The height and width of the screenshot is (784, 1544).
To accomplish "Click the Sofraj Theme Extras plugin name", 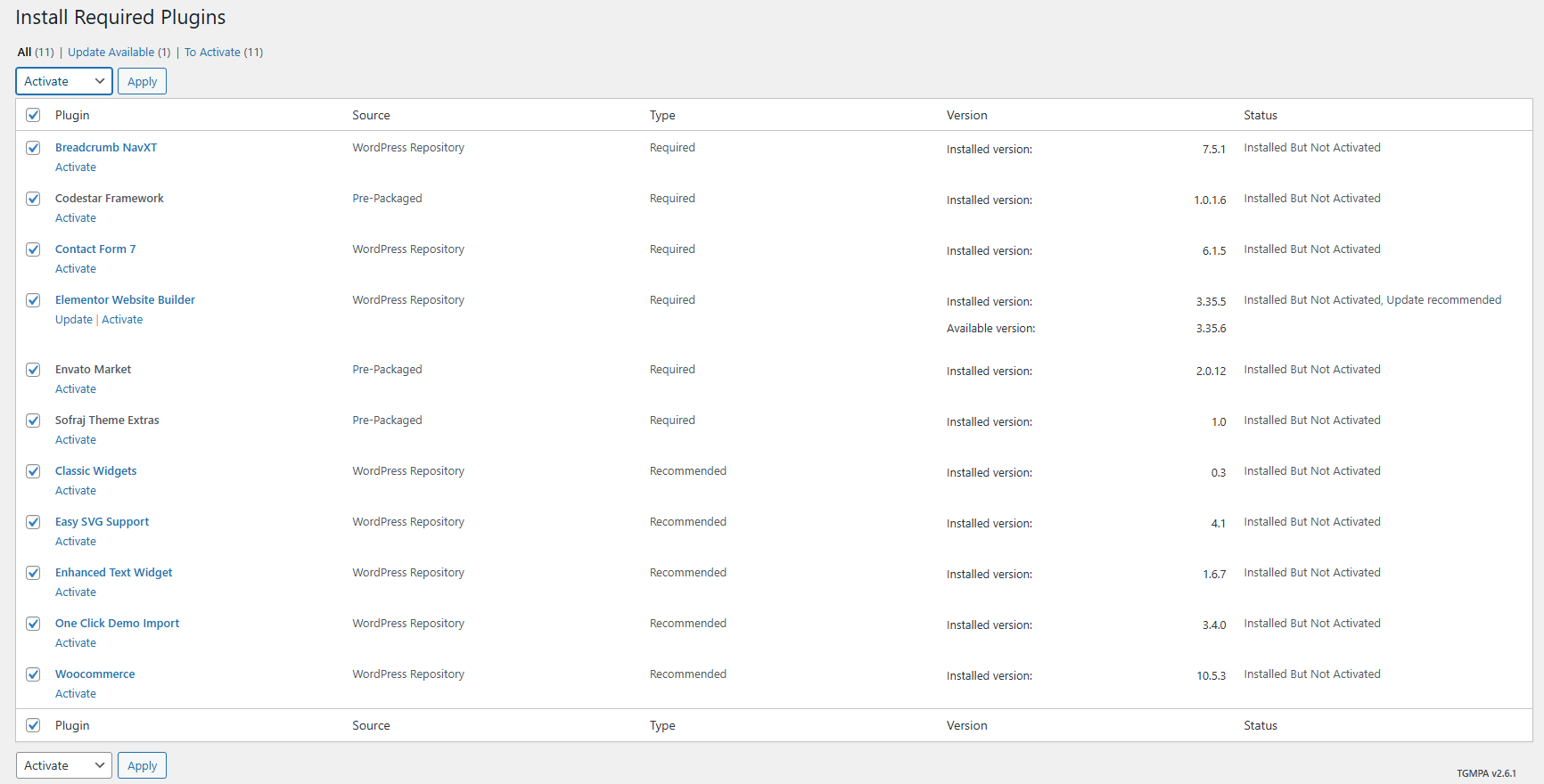I will click(x=107, y=421).
